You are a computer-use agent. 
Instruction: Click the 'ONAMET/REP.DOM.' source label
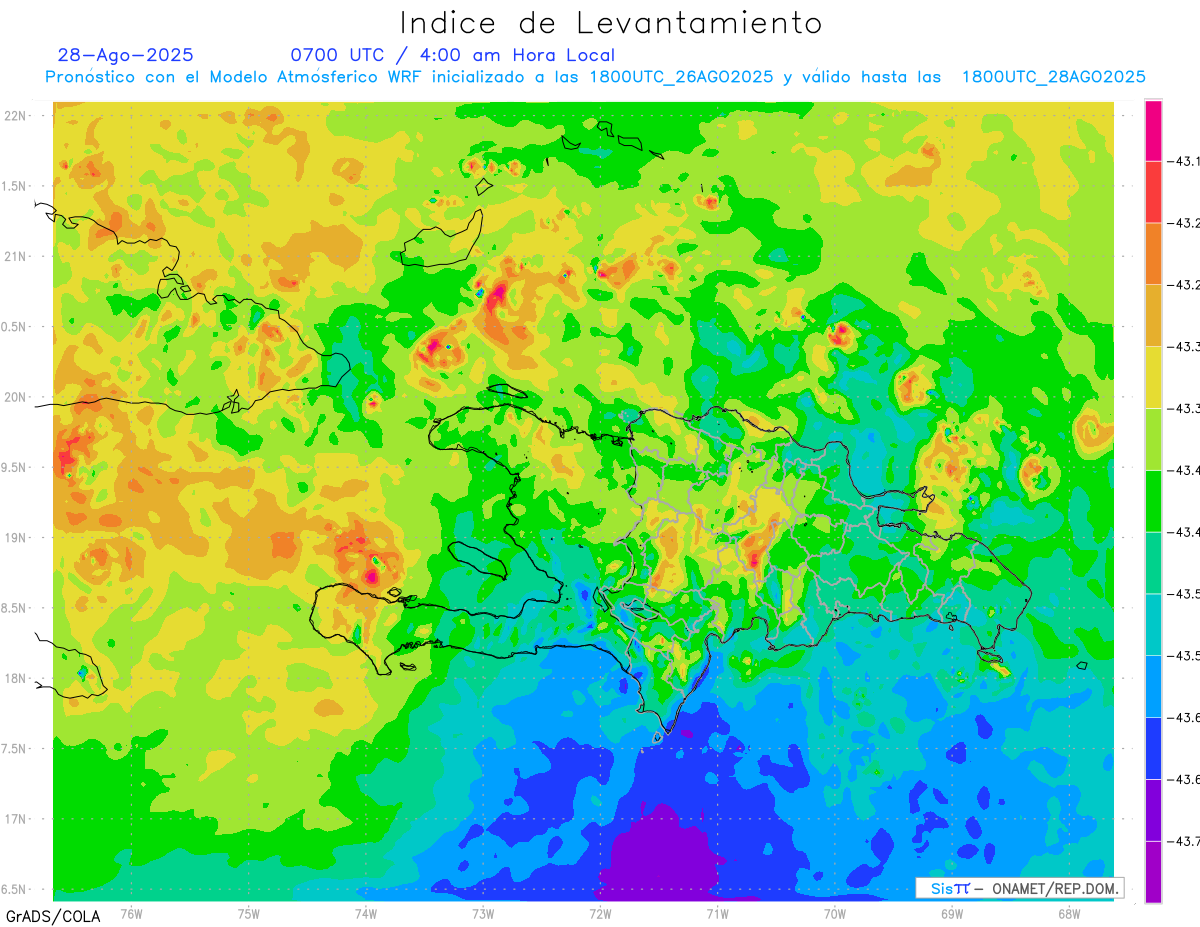point(1055,888)
